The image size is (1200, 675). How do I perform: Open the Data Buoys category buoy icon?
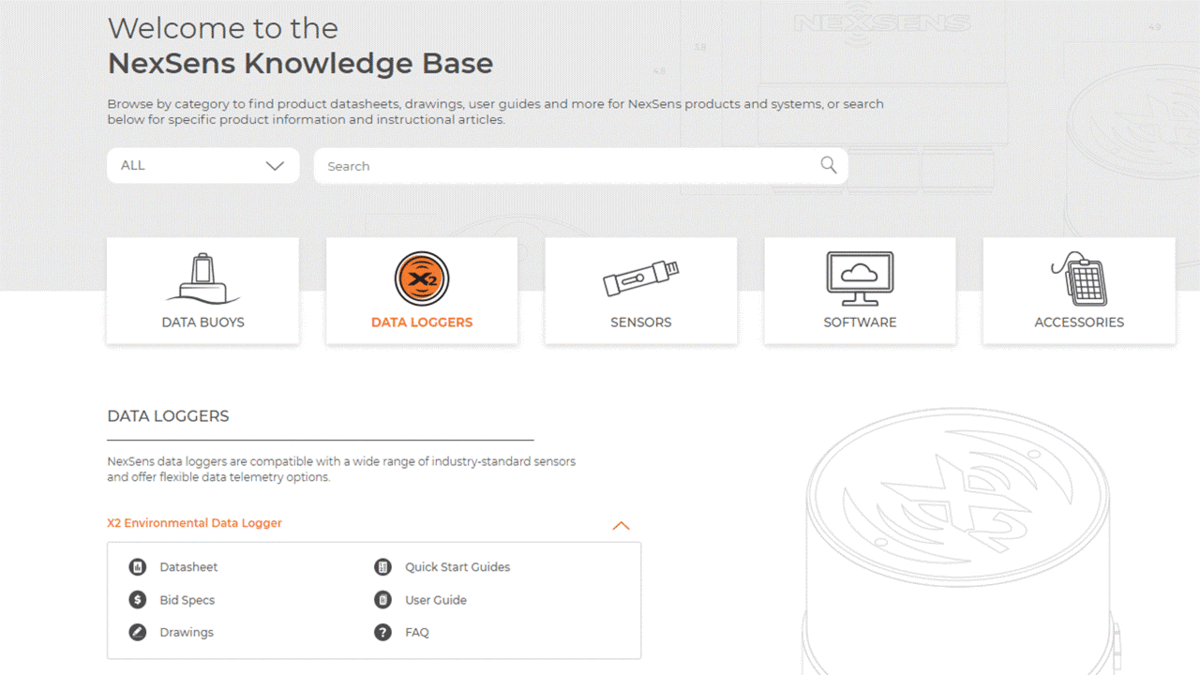coord(203,278)
